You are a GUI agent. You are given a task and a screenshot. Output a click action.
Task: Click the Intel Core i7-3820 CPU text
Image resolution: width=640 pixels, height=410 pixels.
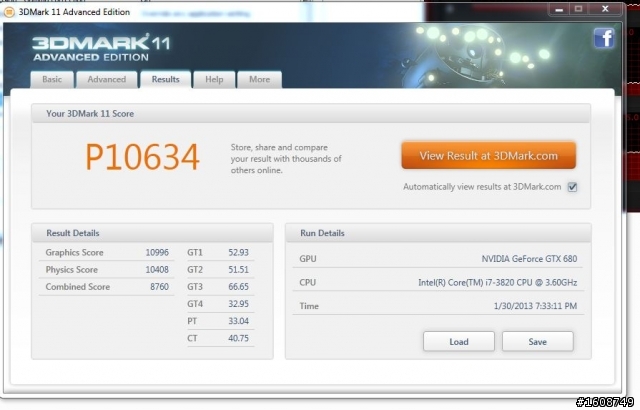coord(498,282)
